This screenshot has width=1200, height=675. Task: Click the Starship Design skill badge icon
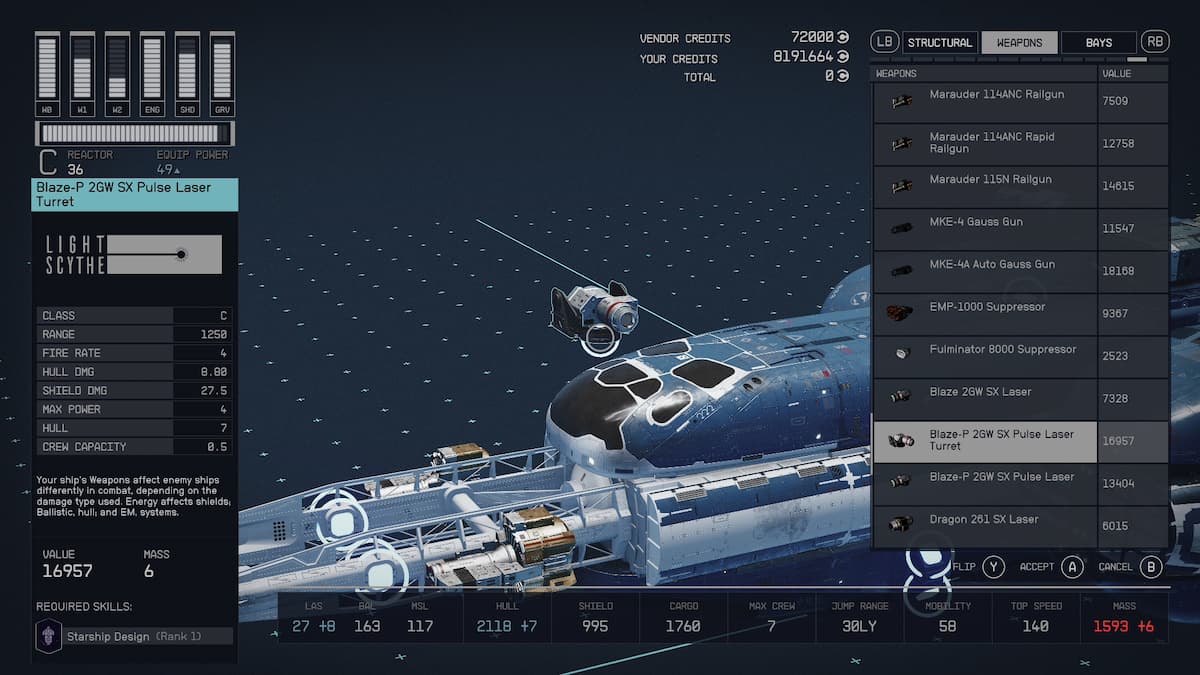click(49, 636)
